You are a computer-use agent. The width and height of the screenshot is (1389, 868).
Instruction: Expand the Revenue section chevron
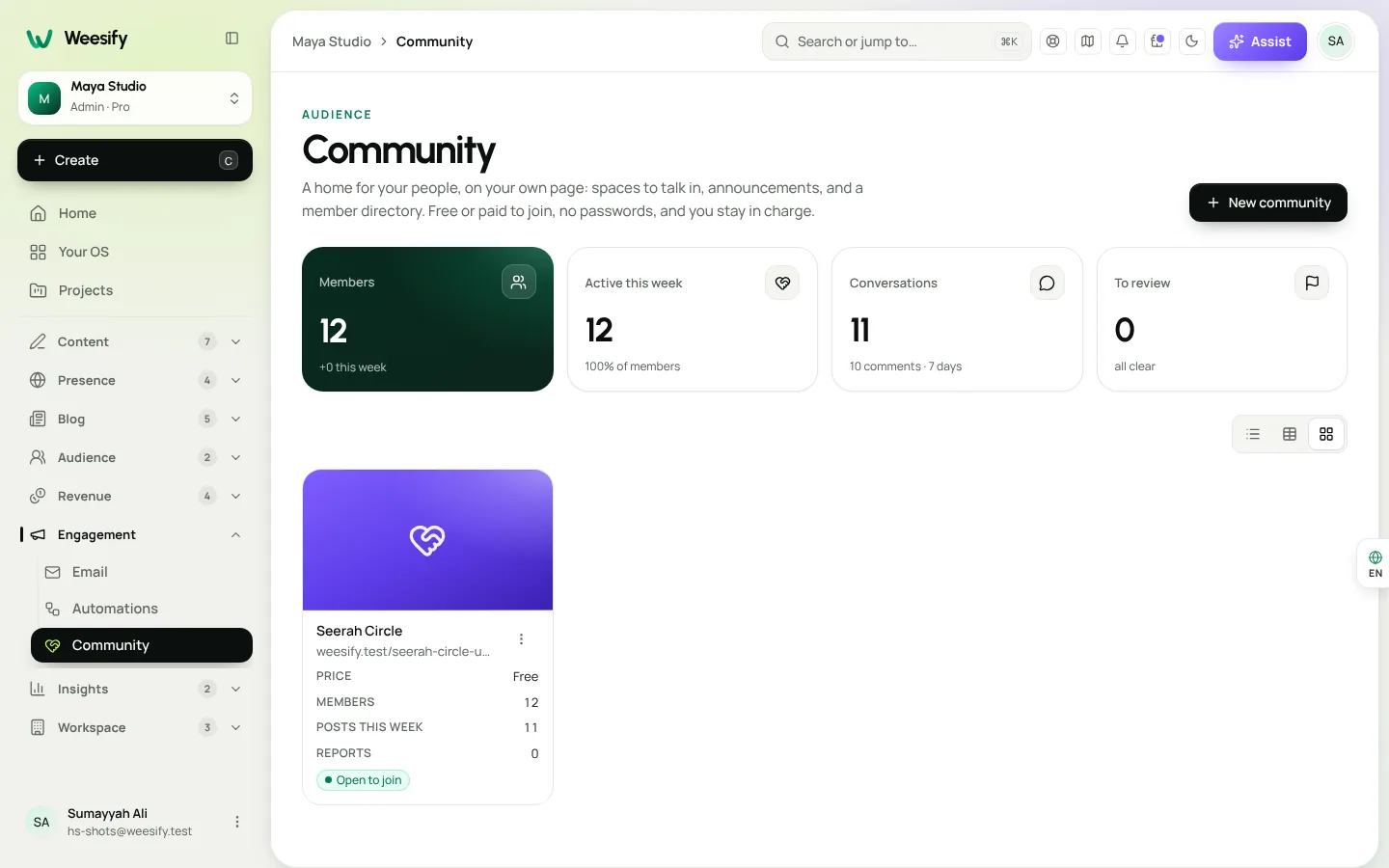pos(236,496)
